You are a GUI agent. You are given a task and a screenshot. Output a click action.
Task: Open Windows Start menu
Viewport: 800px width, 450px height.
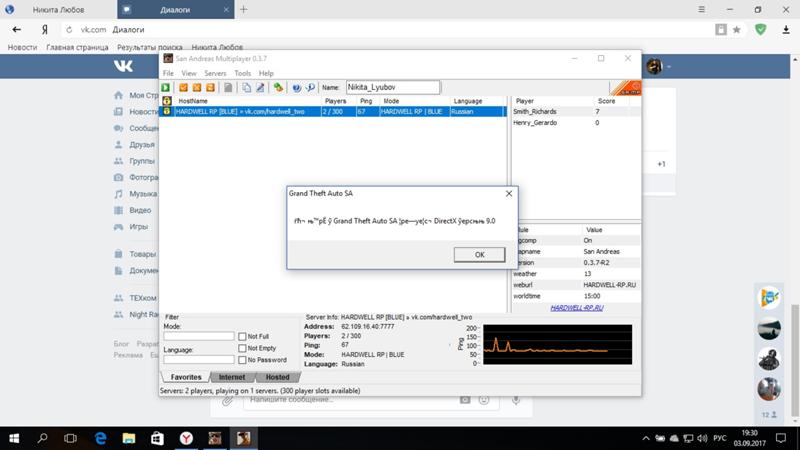[14, 438]
